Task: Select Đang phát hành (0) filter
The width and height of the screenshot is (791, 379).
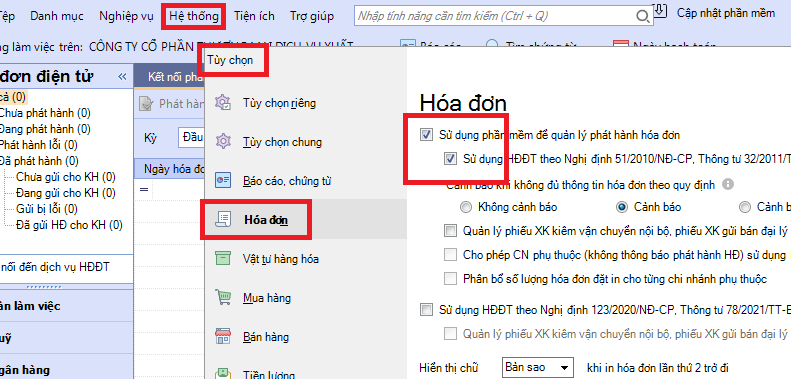Action: pos(44,129)
